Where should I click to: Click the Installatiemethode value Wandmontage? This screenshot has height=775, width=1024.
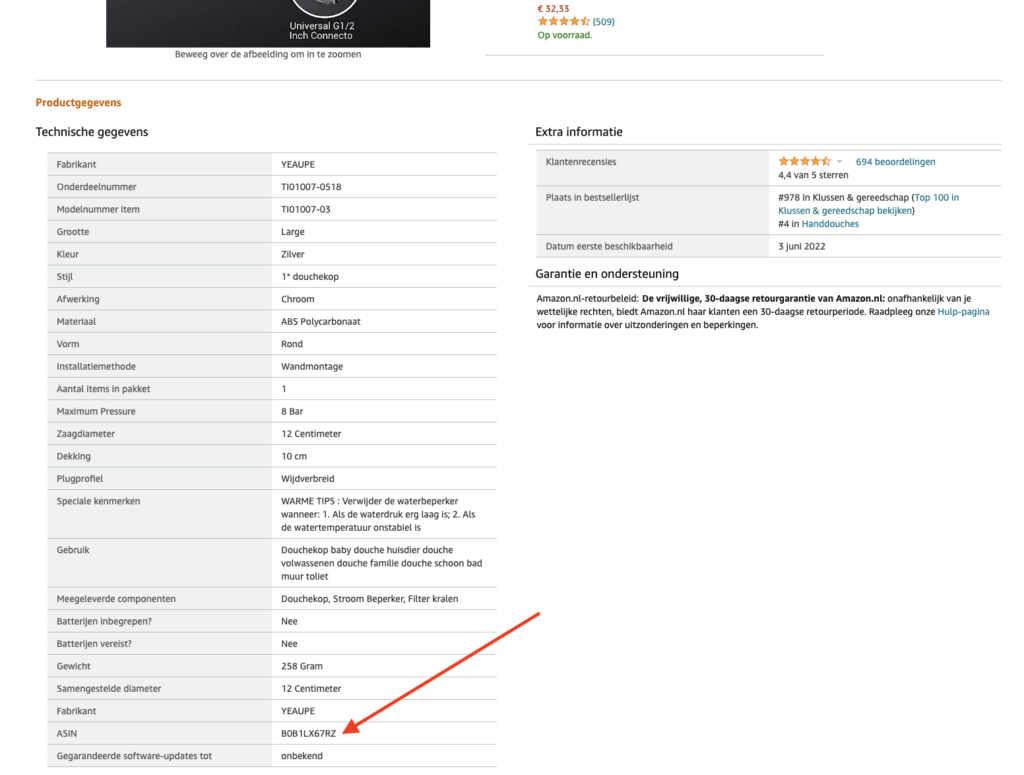(312, 367)
